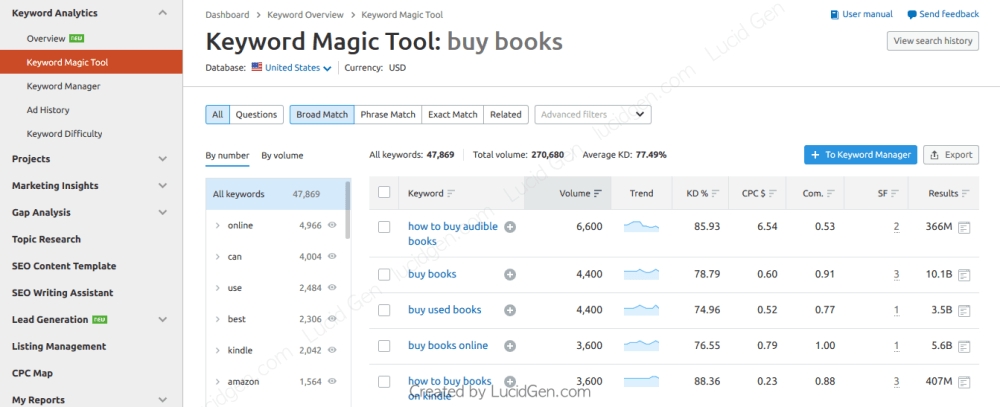Image resolution: width=1000 pixels, height=407 pixels.
Task: Click the 'To Keyword Manager' button
Action: click(x=860, y=155)
